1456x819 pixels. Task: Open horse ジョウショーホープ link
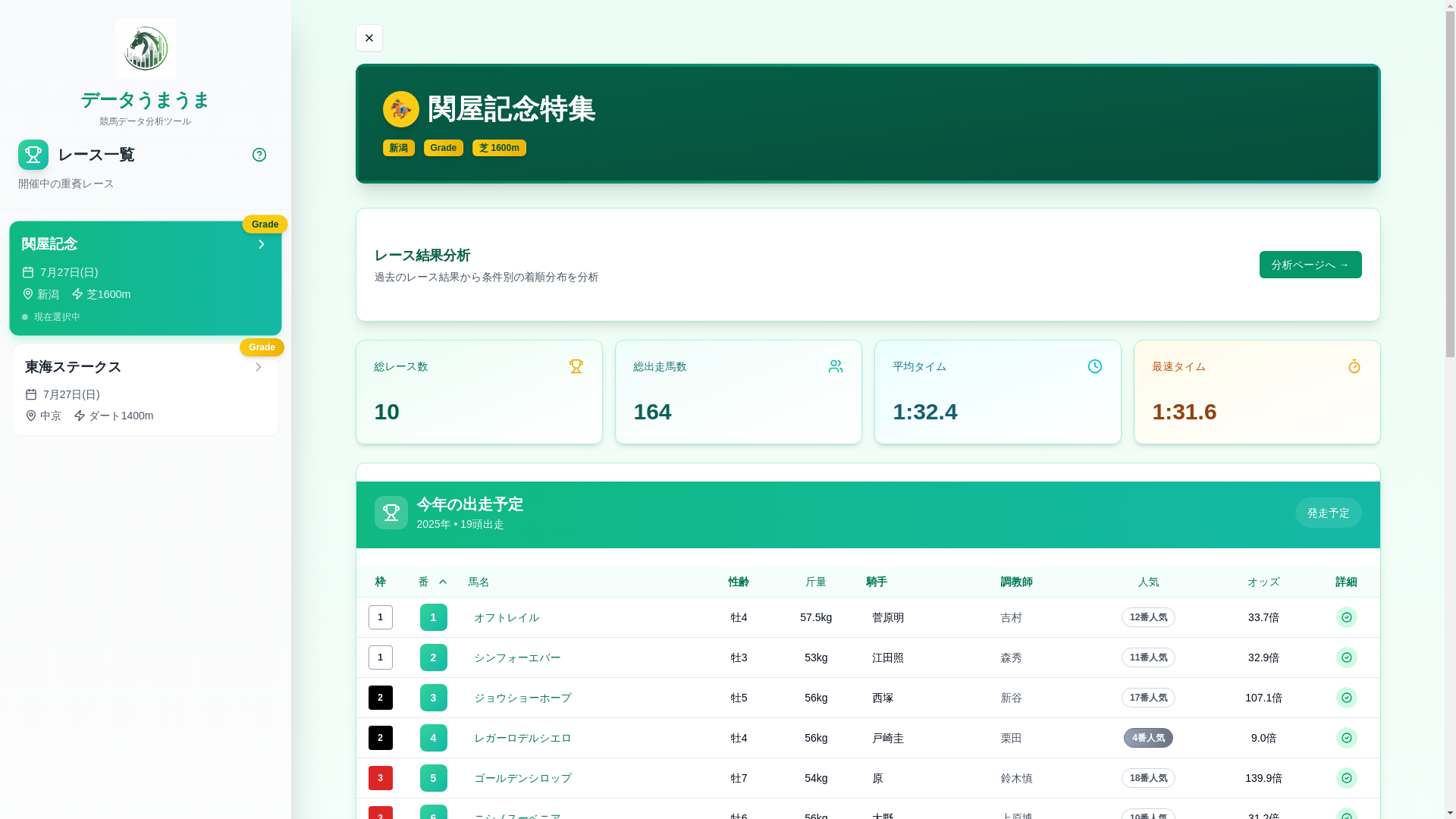[522, 698]
